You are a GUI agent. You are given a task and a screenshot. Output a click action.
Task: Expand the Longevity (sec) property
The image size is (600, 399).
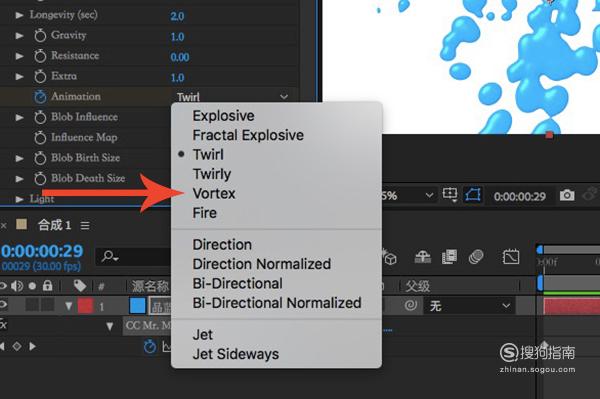click(19, 15)
